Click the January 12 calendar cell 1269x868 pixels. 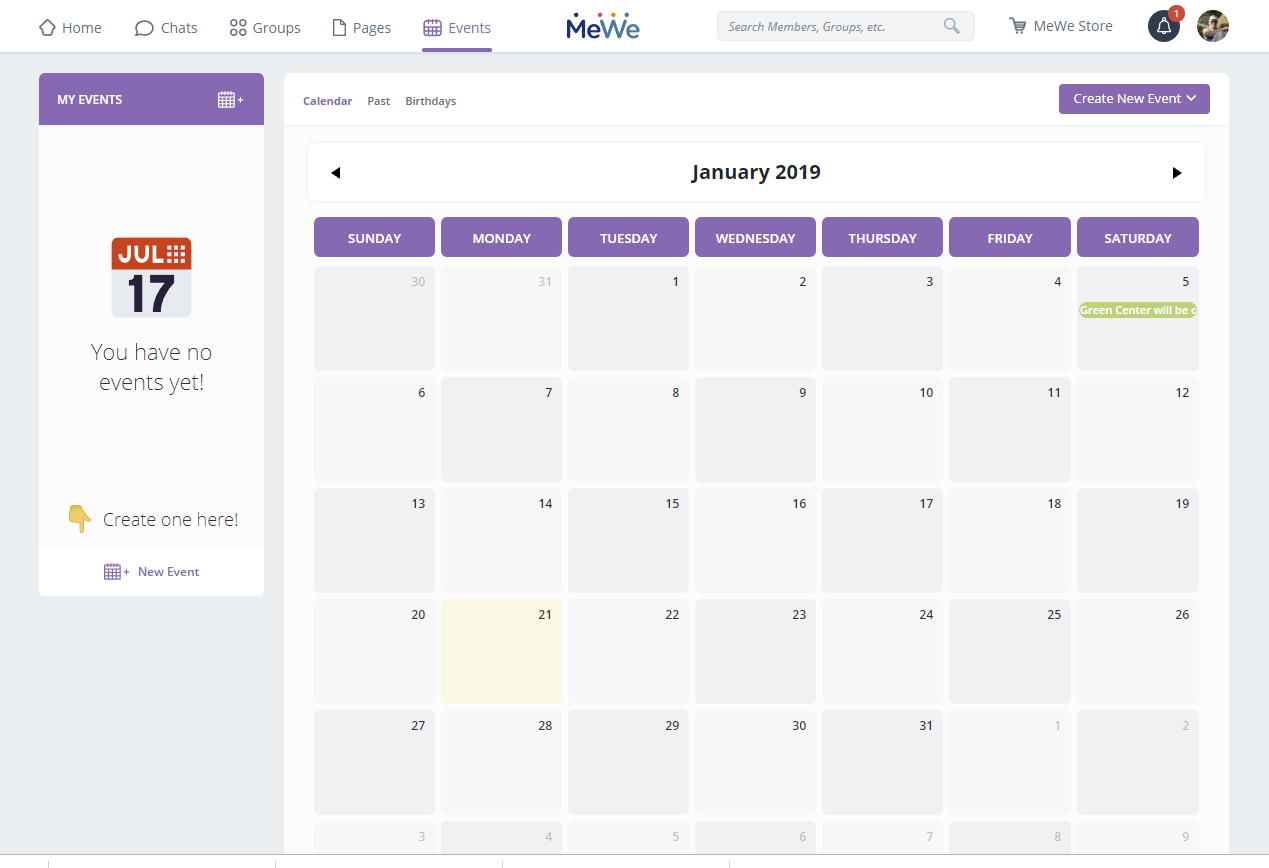tap(1138, 429)
